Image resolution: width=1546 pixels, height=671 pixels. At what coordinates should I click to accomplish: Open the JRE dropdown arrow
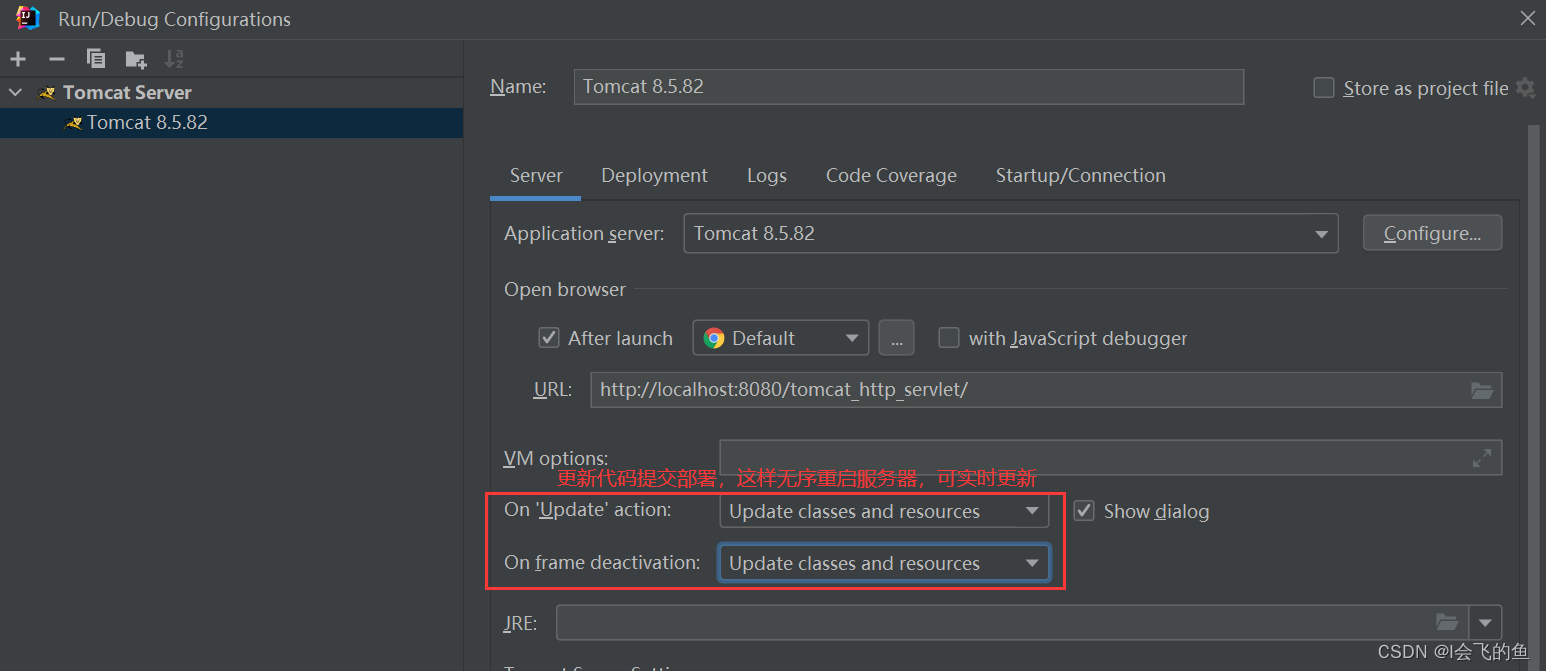[x=1485, y=622]
